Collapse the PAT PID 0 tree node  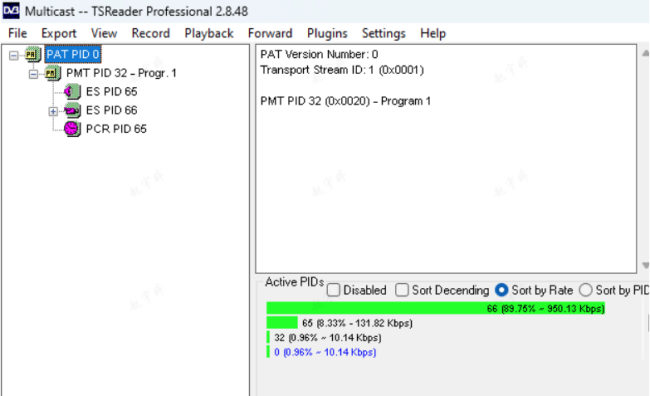tap(14, 55)
